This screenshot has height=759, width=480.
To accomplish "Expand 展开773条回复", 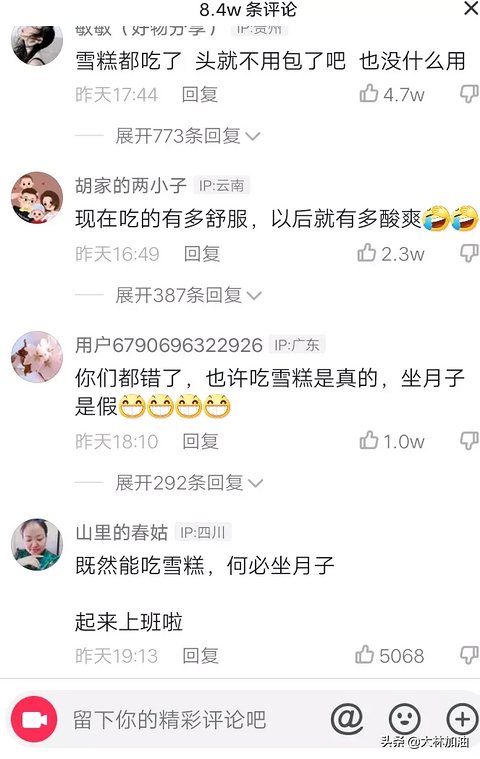I will coord(188,136).
